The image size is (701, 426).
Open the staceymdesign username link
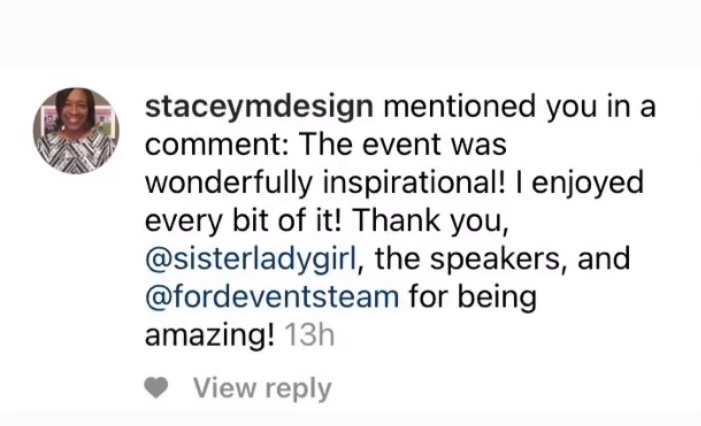[x=259, y=107]
